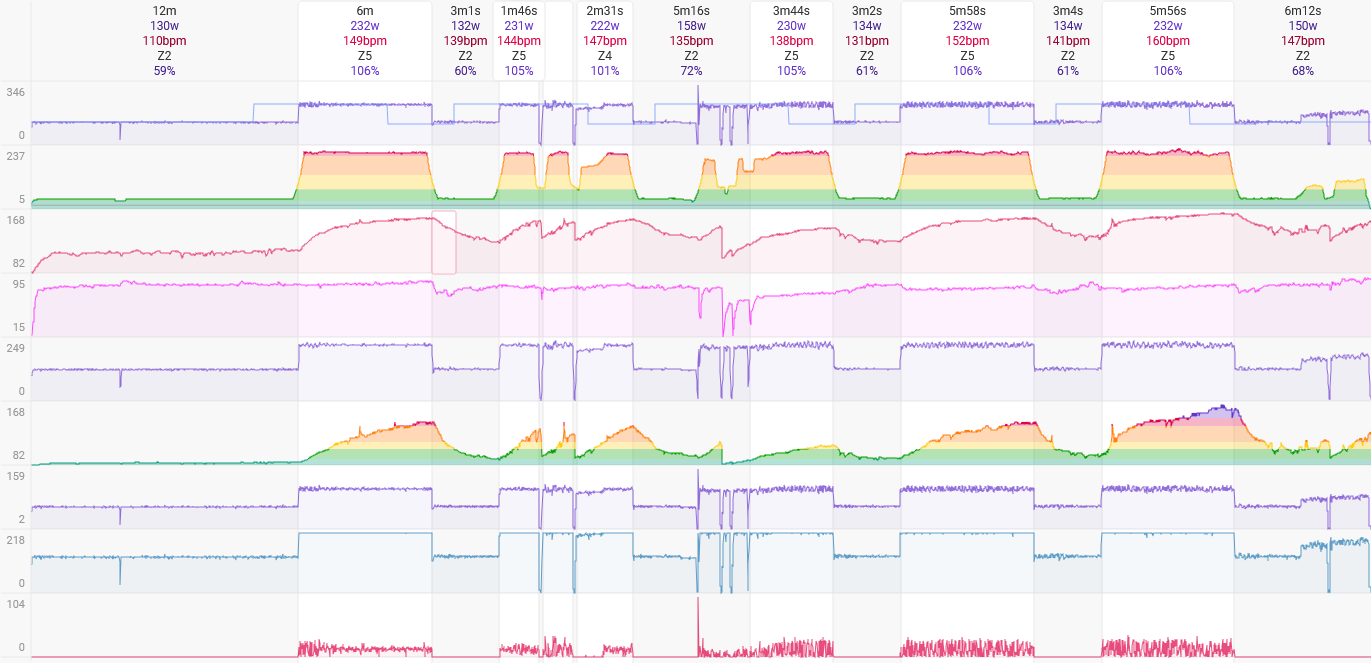Choose the 2m31s Z4 interval header
Screen dimensions: 1371x663
tap(604, 41)
